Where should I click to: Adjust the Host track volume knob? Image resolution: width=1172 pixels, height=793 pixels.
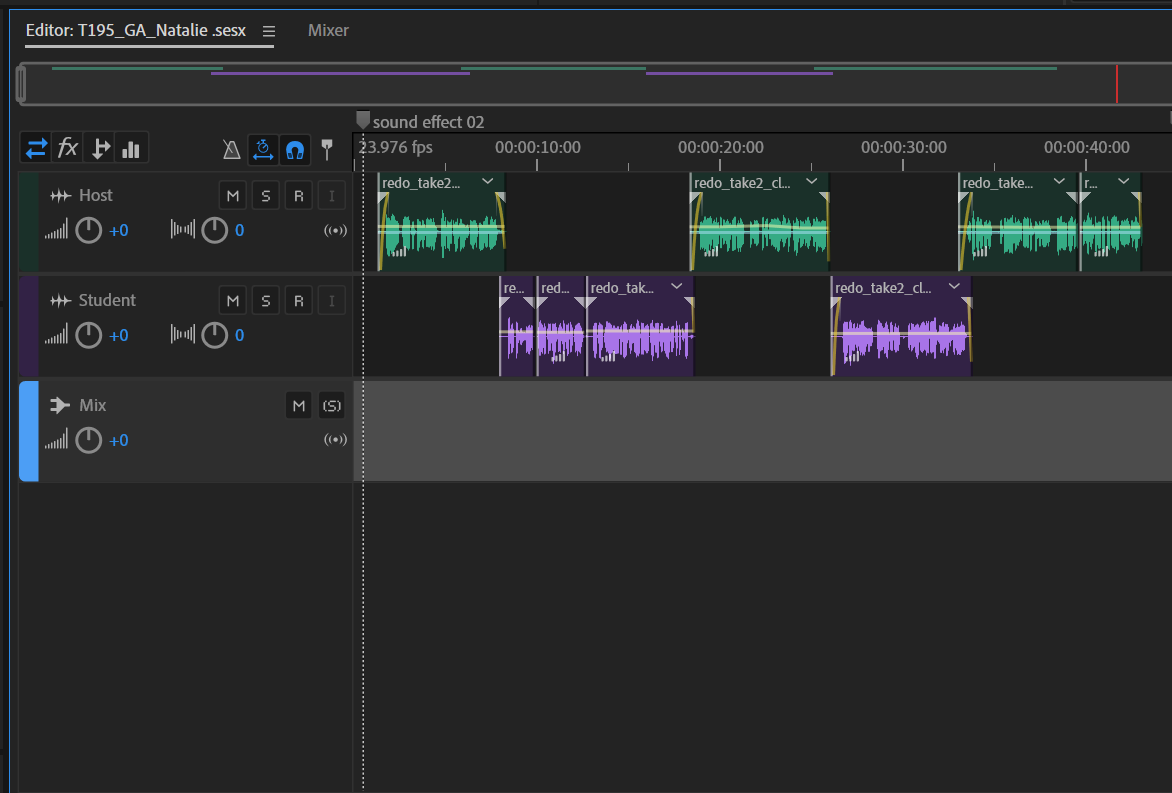click(89, 231)
